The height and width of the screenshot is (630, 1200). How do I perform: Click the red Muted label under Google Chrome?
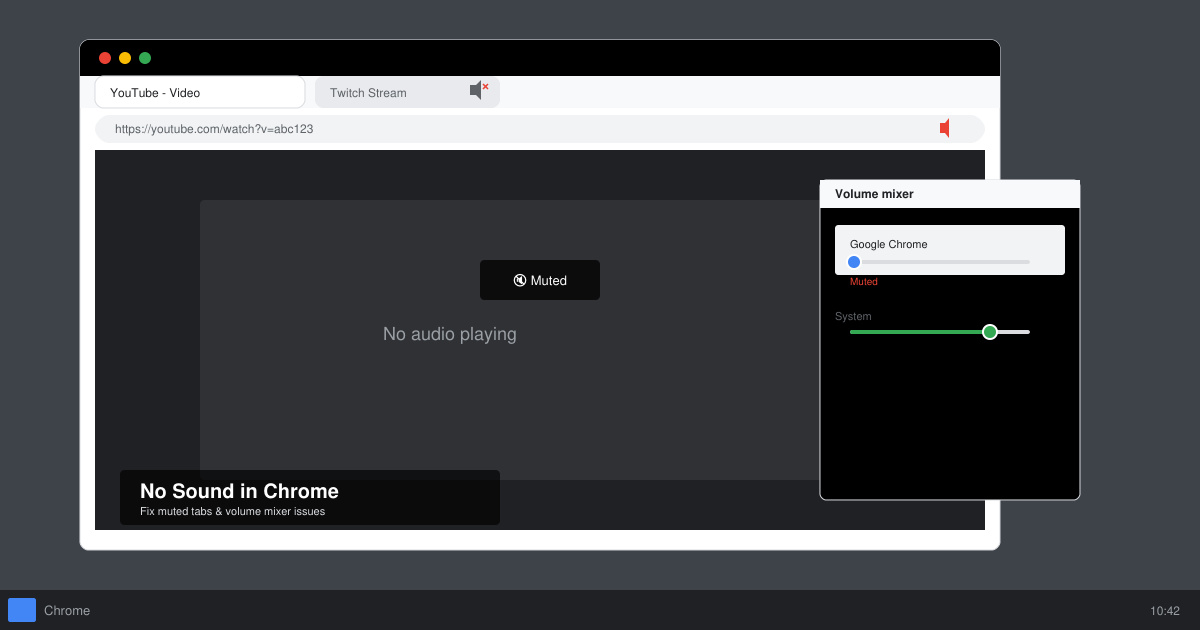point(864,282)
